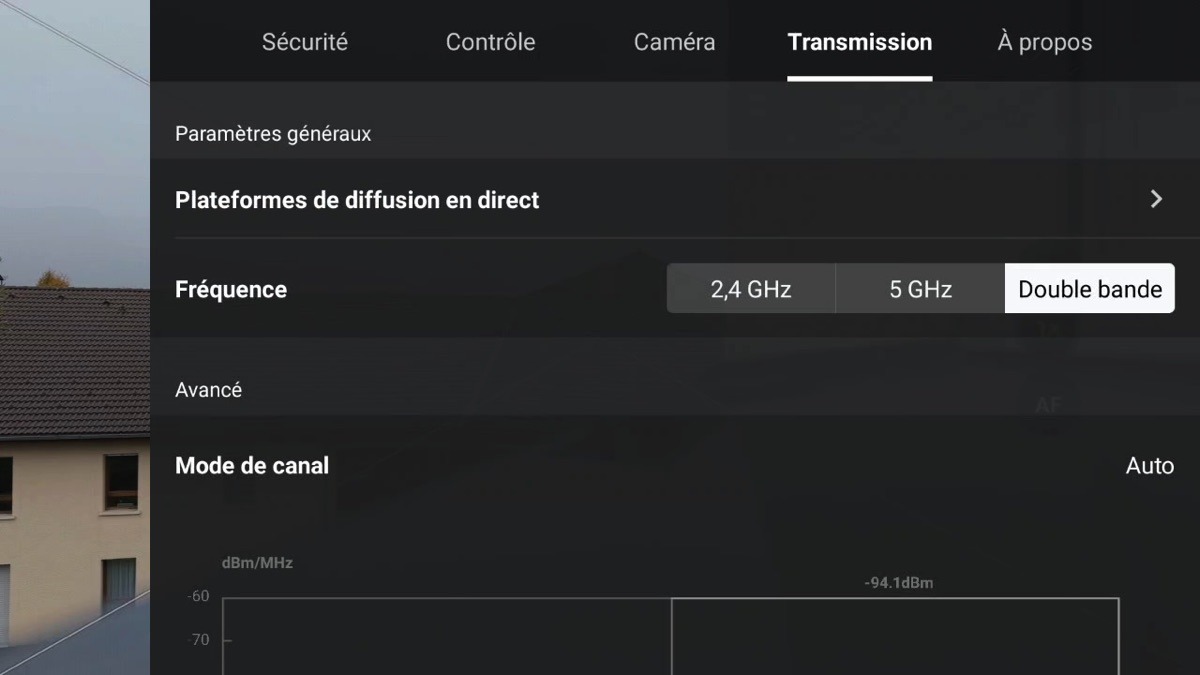This screenshot has height=675, width=1200.
Task: Click the Paramètres généraux section header
Action: (273, 134)
